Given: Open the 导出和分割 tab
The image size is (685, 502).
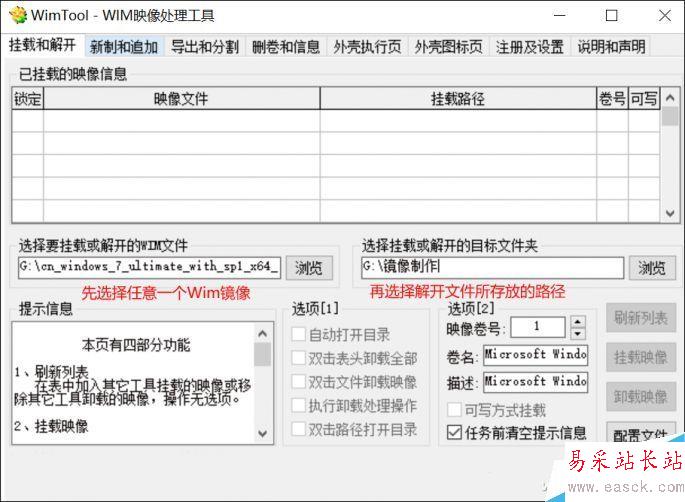Looking at the screenshot, I should click(x=205, y=47).
